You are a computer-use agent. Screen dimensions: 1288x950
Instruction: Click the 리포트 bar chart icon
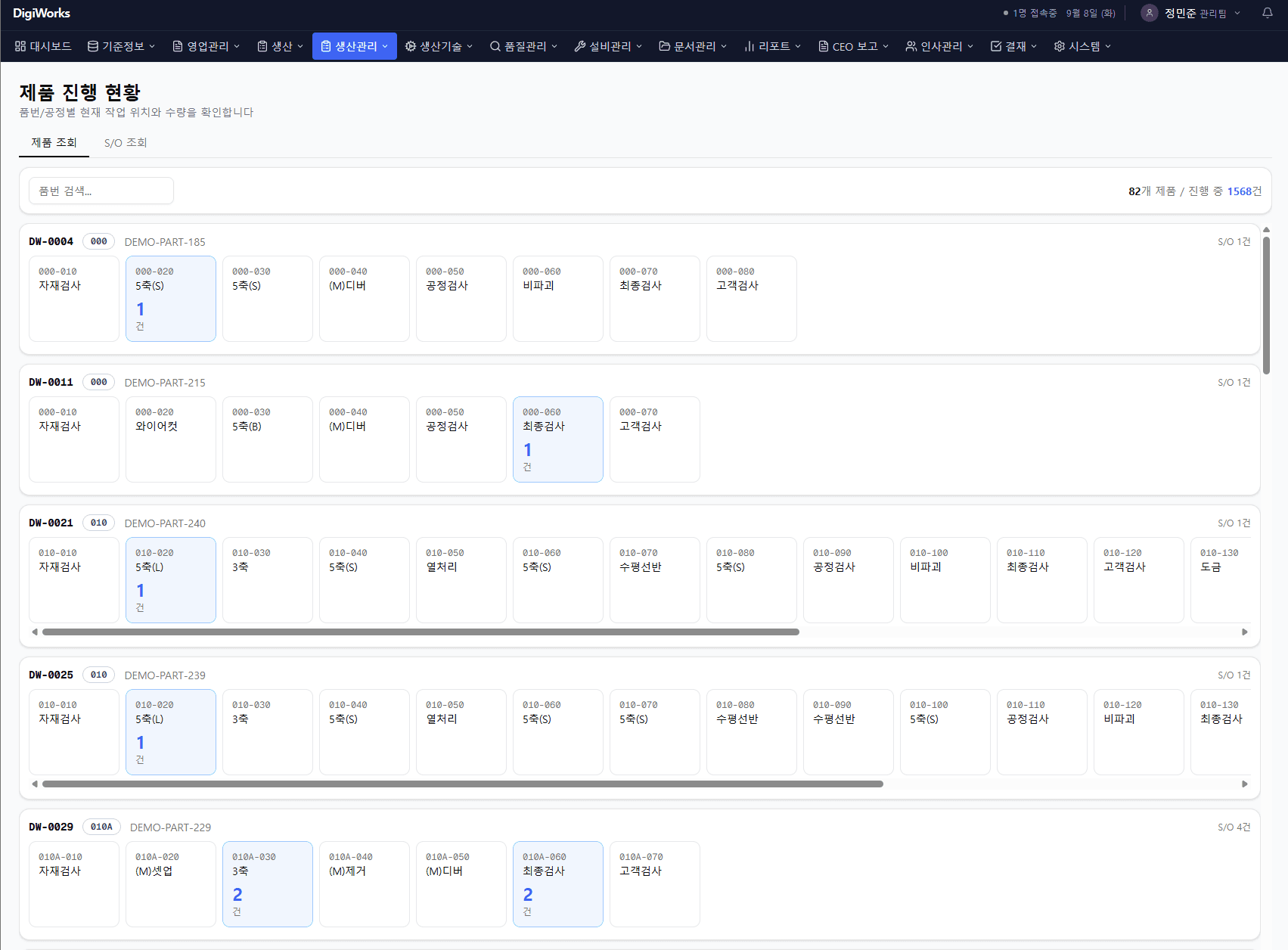tap(750, 46)
